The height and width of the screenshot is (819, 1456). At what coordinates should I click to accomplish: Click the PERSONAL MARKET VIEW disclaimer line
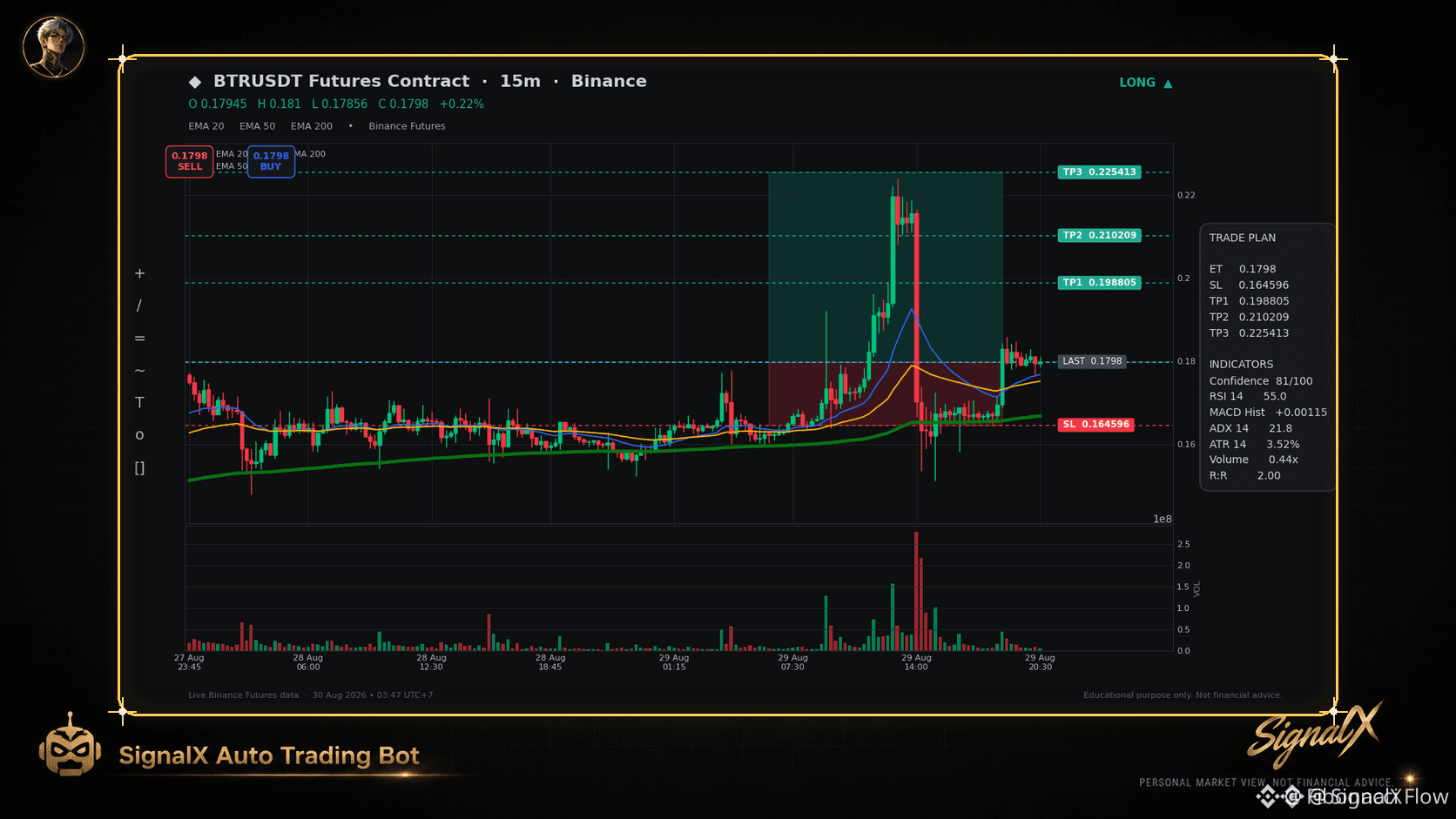coord(1265,782)
